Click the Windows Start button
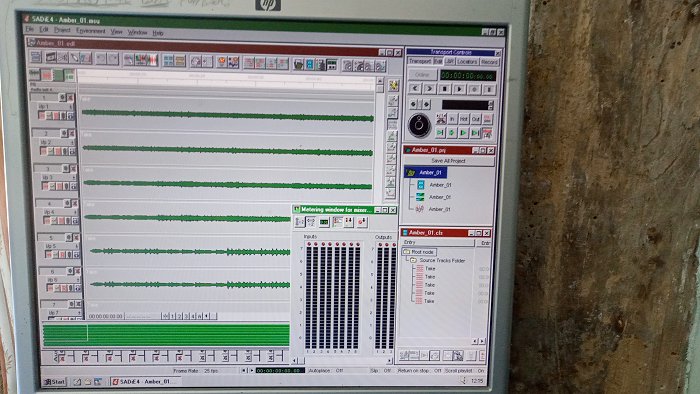This screenshot has height=394, width=700. click(x=54, y=382)
